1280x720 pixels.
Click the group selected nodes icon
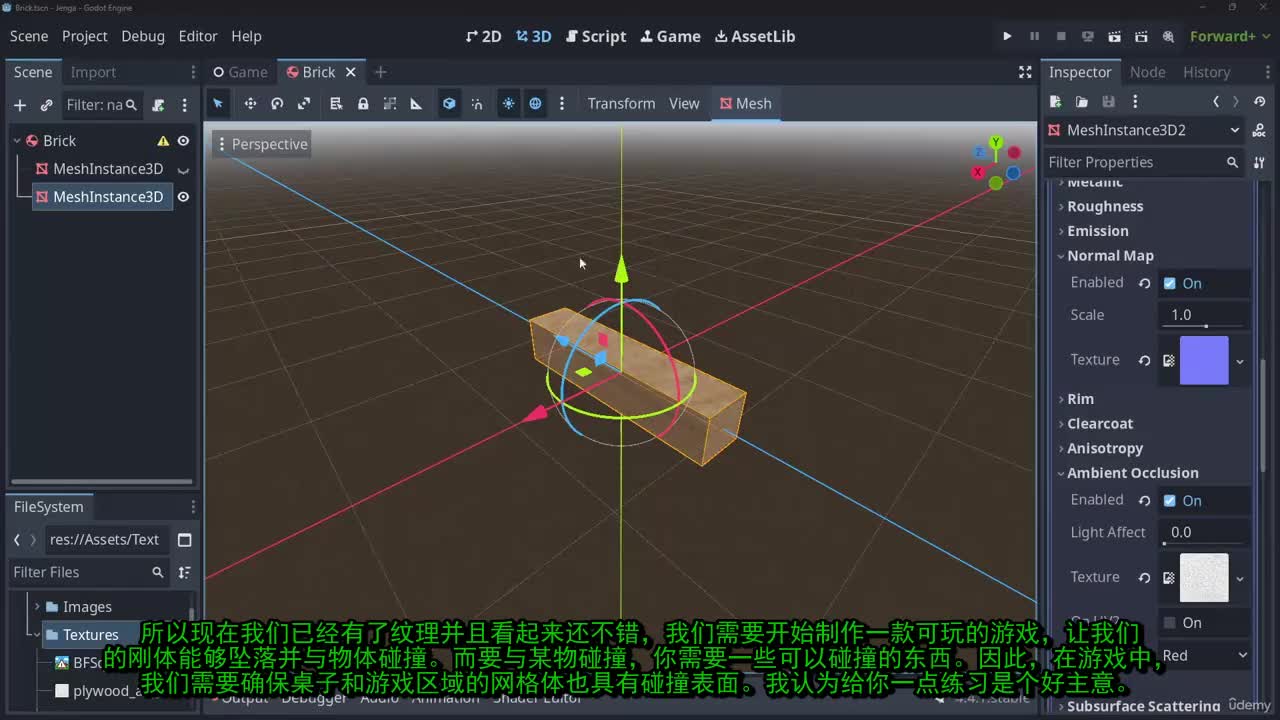tap(390, 103)
